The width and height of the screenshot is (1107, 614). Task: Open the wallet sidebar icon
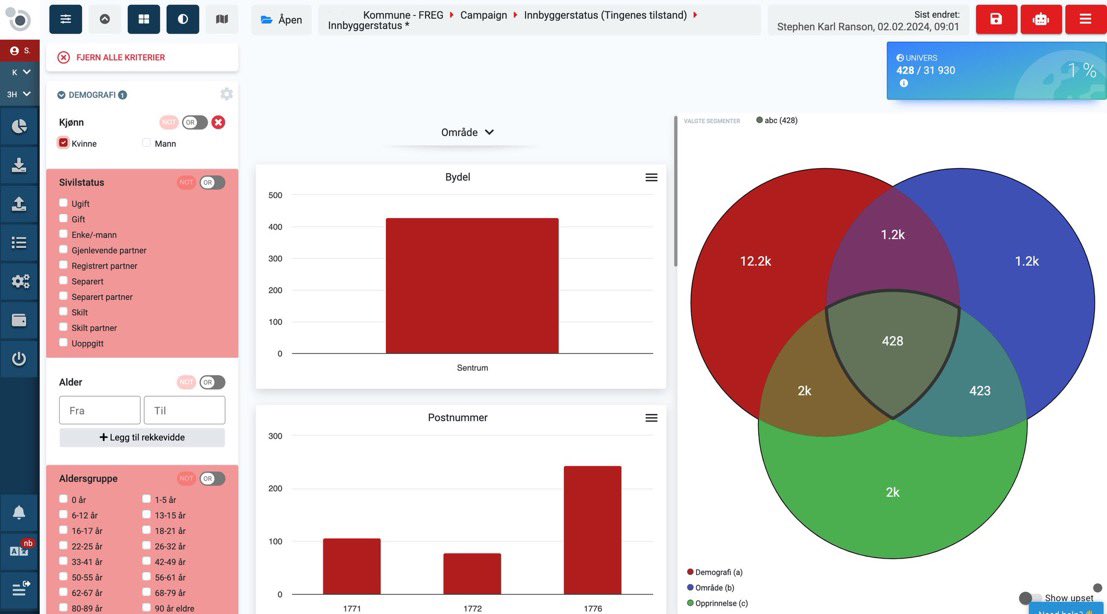coord(19,320)
